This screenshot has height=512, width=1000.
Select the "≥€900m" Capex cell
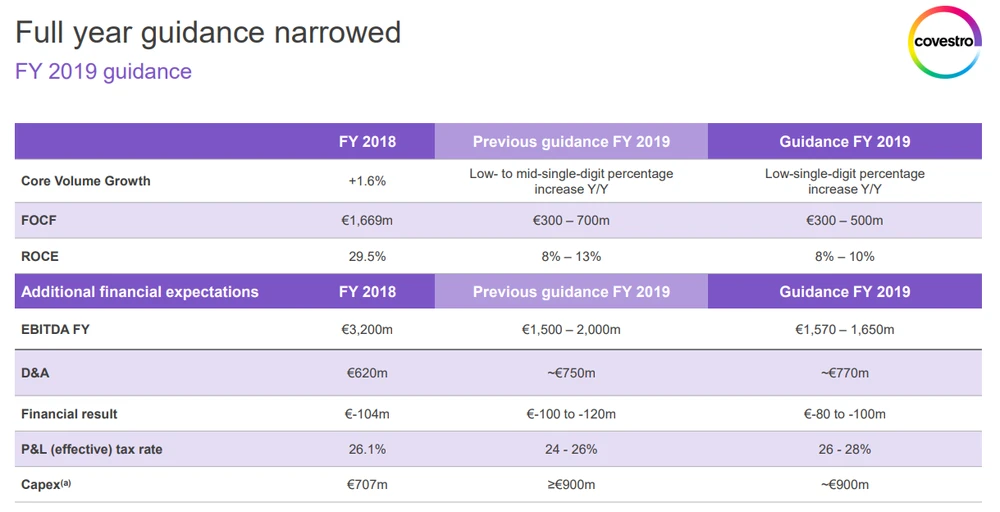571,485
